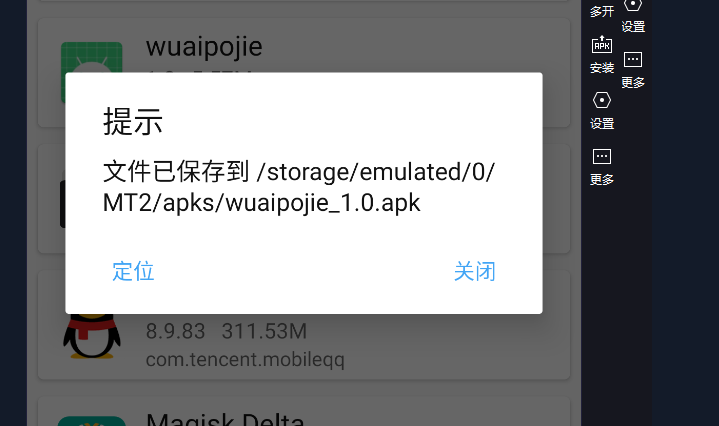Click the QQ penguin app icon
The width and height of the screenshot is (719, 426).
tap(92, 336)
